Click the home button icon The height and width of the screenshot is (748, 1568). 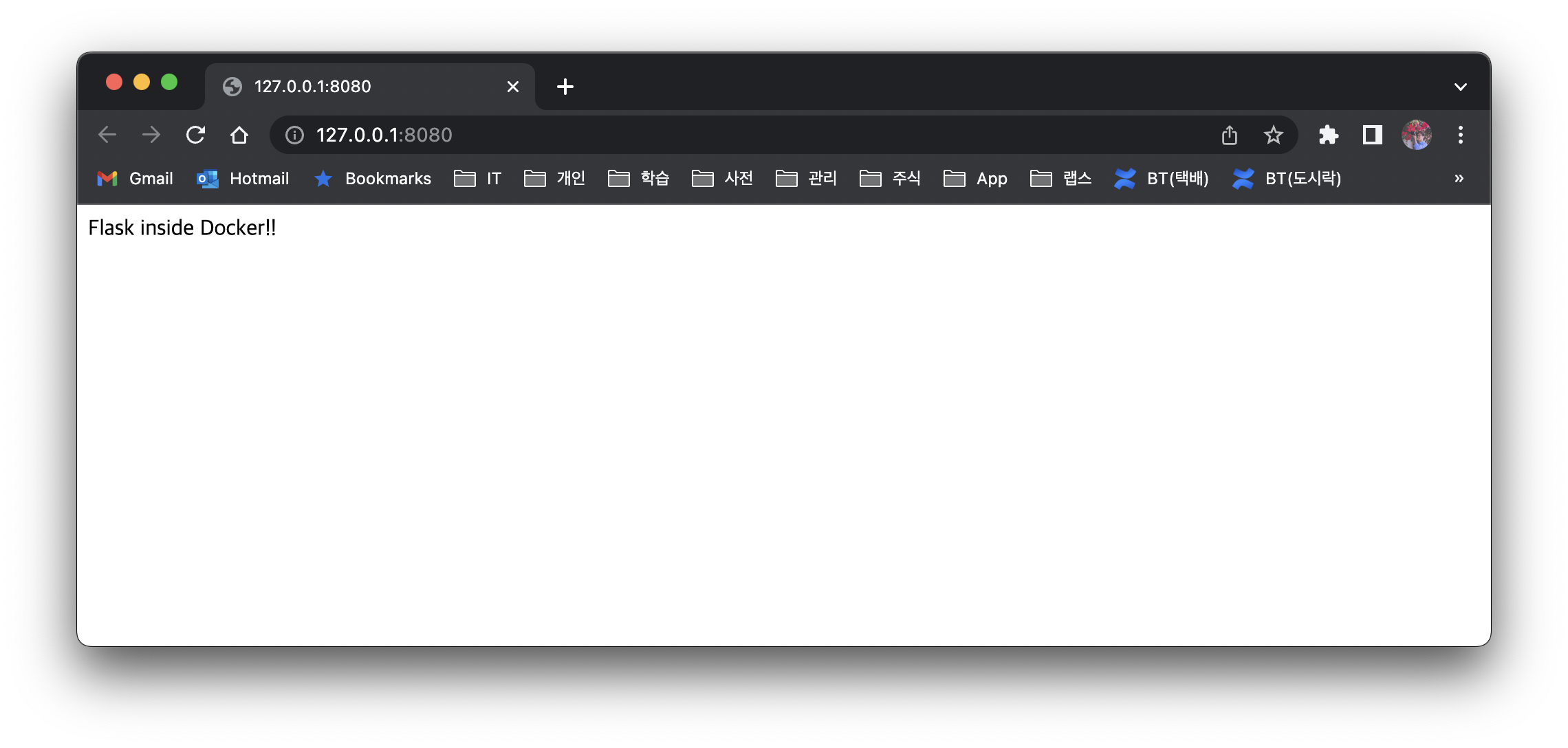coord(239,135)
